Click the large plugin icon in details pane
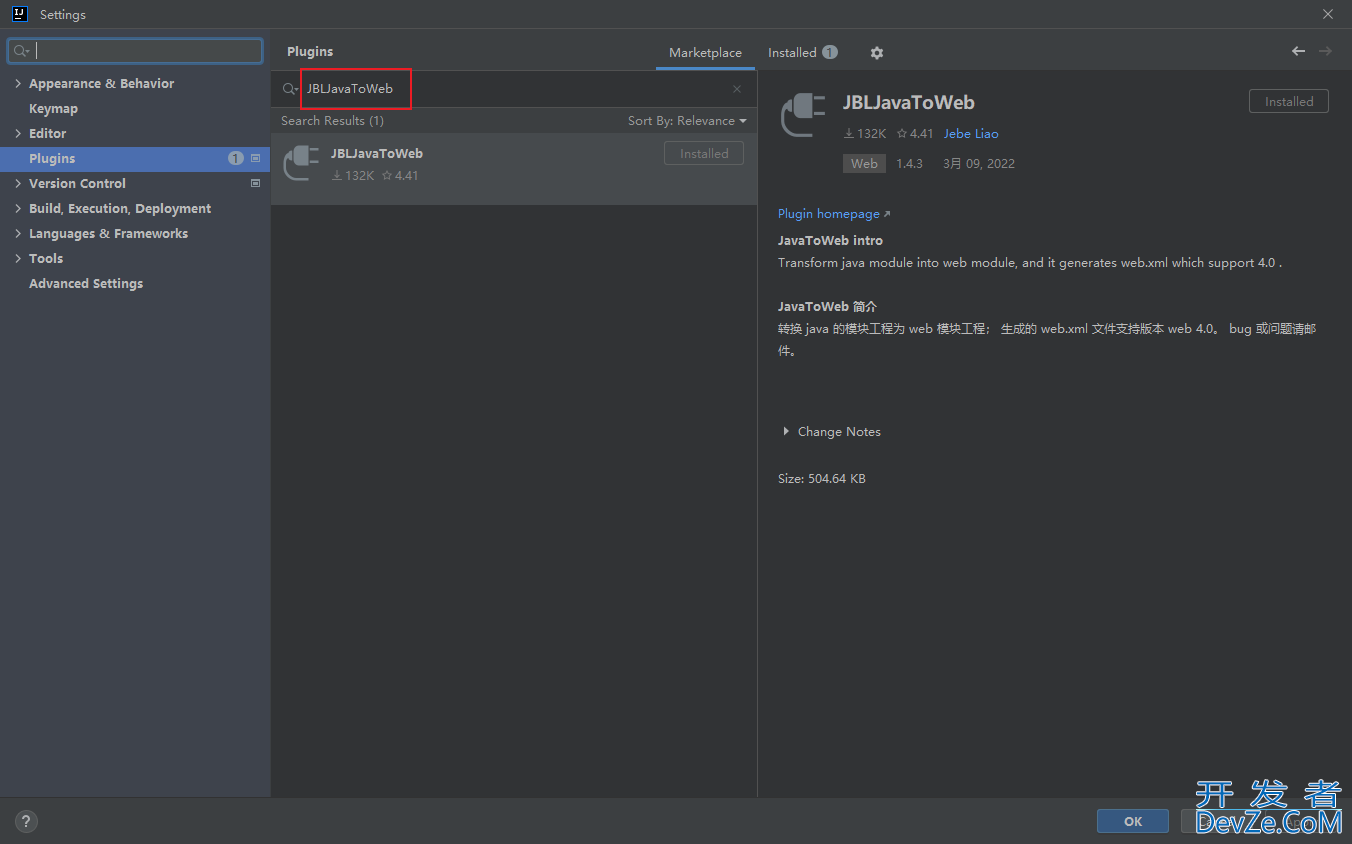 (803, 116)
